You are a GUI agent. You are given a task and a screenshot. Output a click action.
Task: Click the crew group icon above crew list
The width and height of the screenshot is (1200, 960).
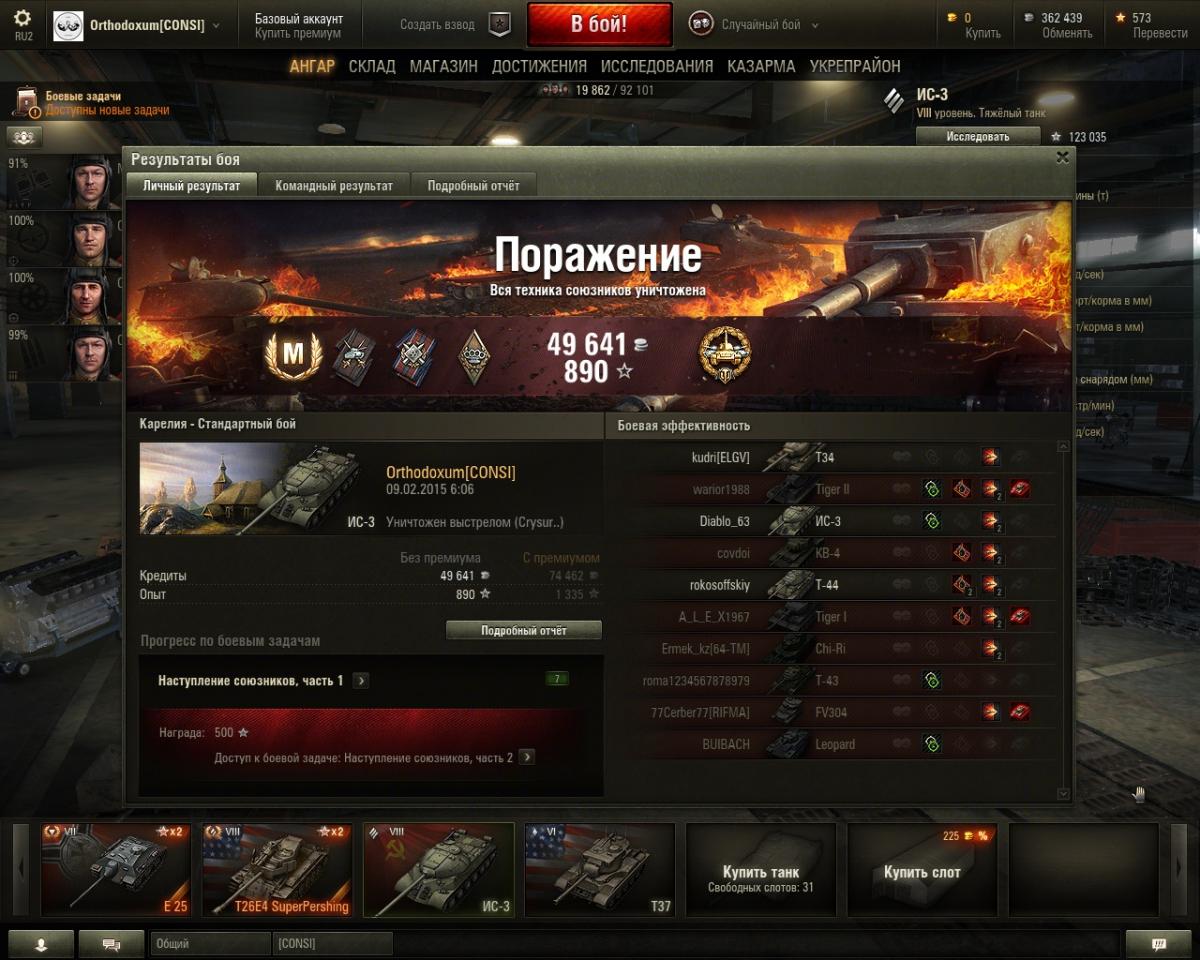click(x=24, y=138)
